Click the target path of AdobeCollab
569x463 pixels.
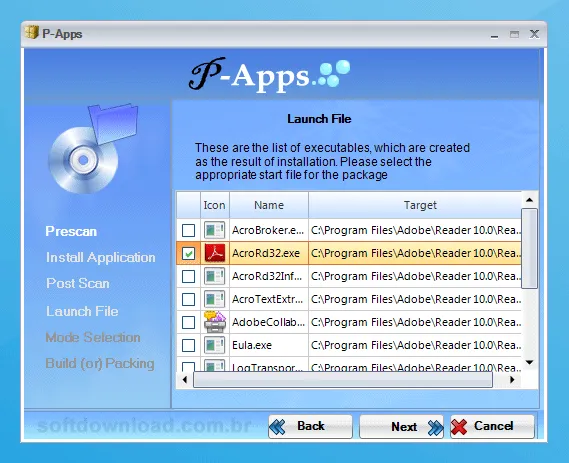[415, 322]
